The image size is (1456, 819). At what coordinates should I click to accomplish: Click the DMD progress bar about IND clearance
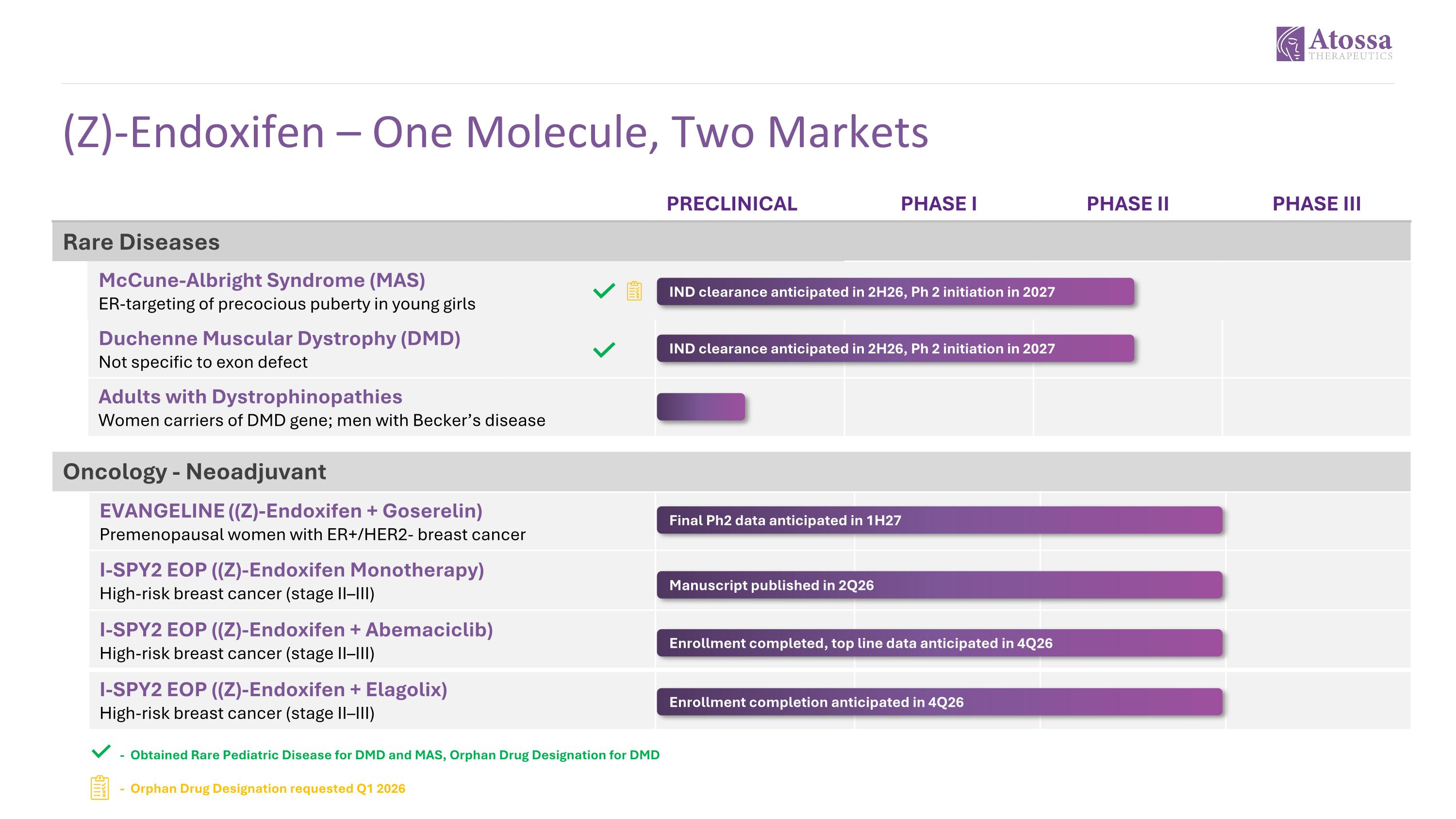895,348
